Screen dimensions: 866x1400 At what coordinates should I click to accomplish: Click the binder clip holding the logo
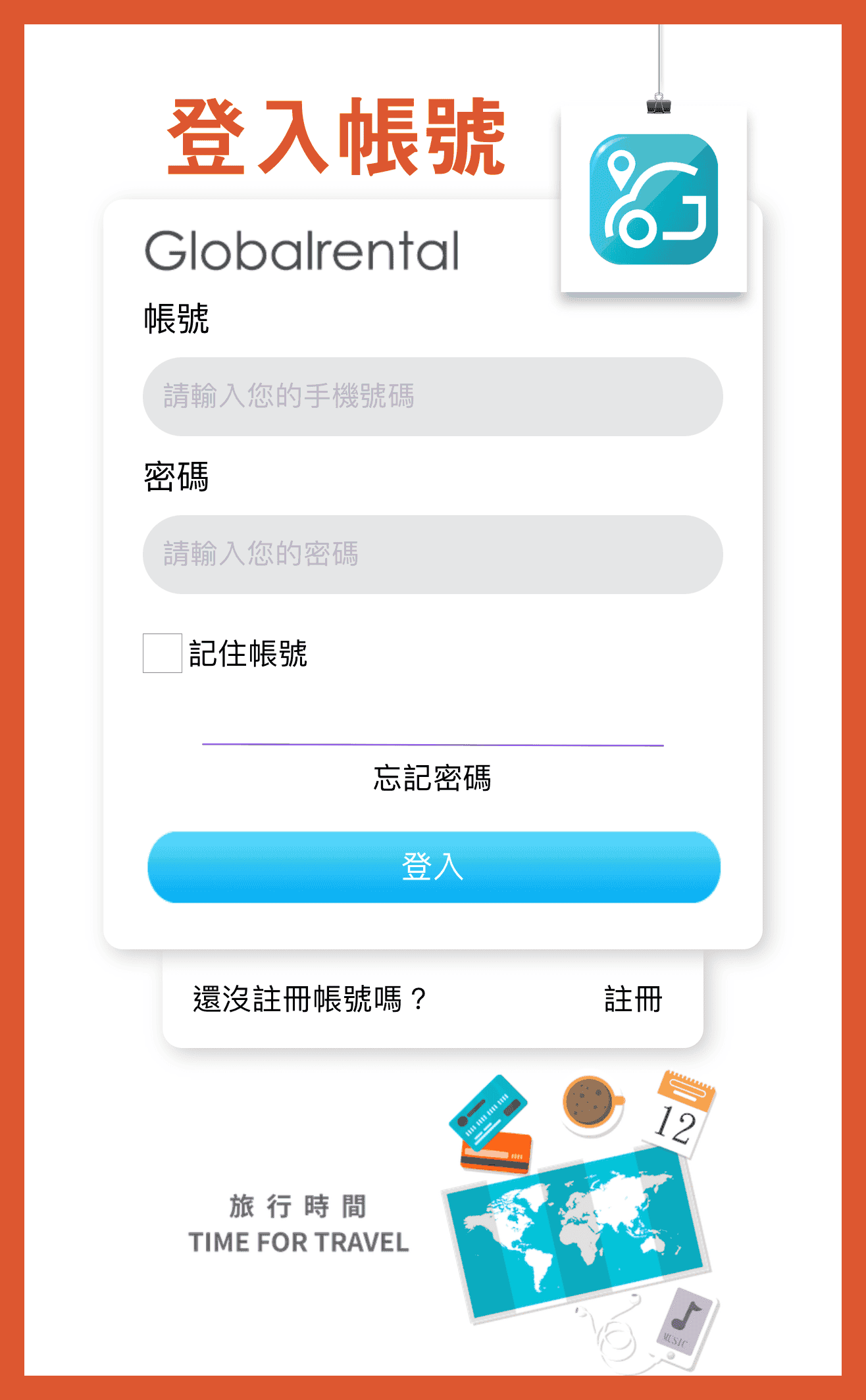(x=659, y=105)
